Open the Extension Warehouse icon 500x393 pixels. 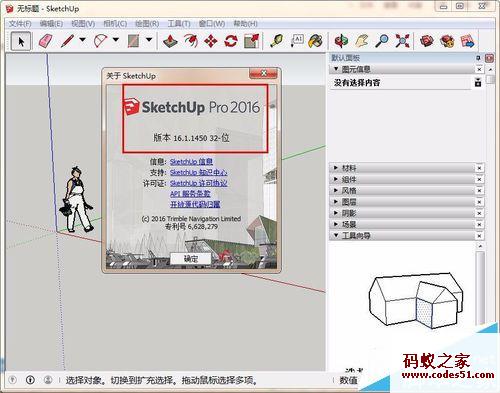pyautogui.click(x=447, y=41)
